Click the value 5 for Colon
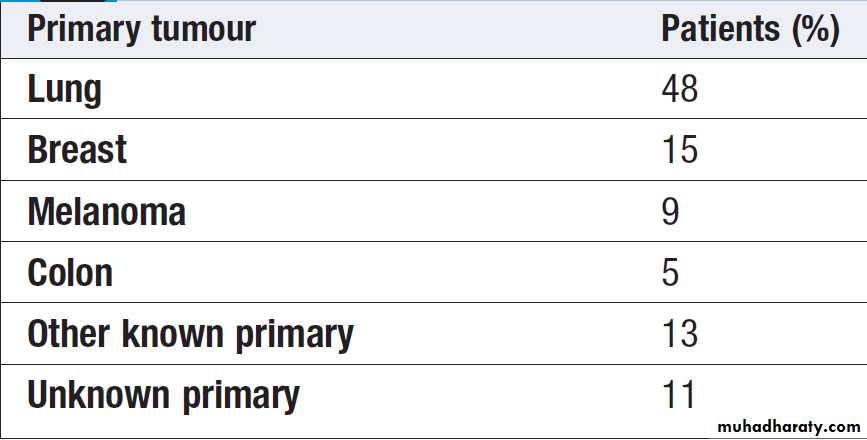The height and width of the screenshot is (440, 867). pyautogui.click(x=670, y=273)
